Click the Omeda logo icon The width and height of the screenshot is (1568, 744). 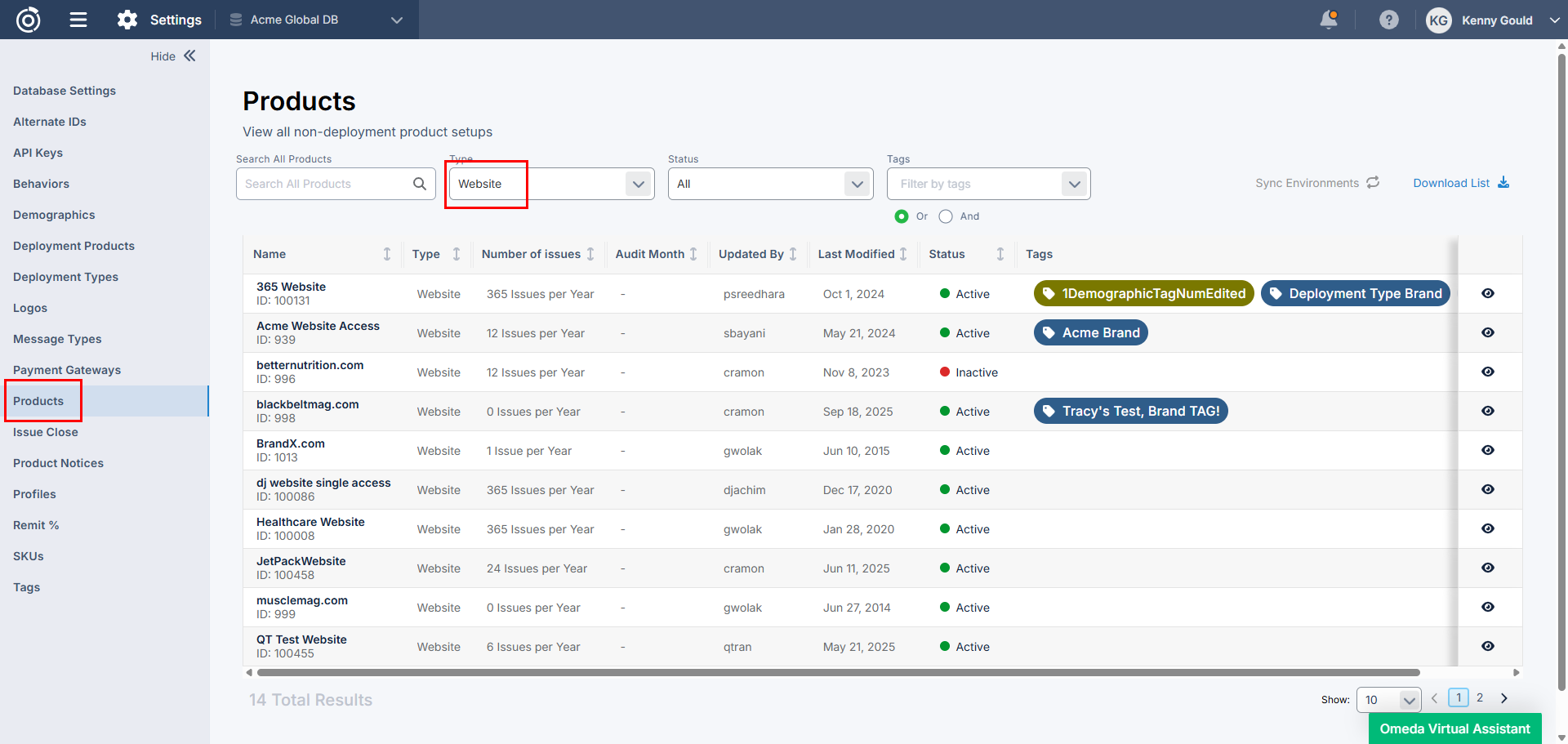pyautogui.click(x=29, y=20)
